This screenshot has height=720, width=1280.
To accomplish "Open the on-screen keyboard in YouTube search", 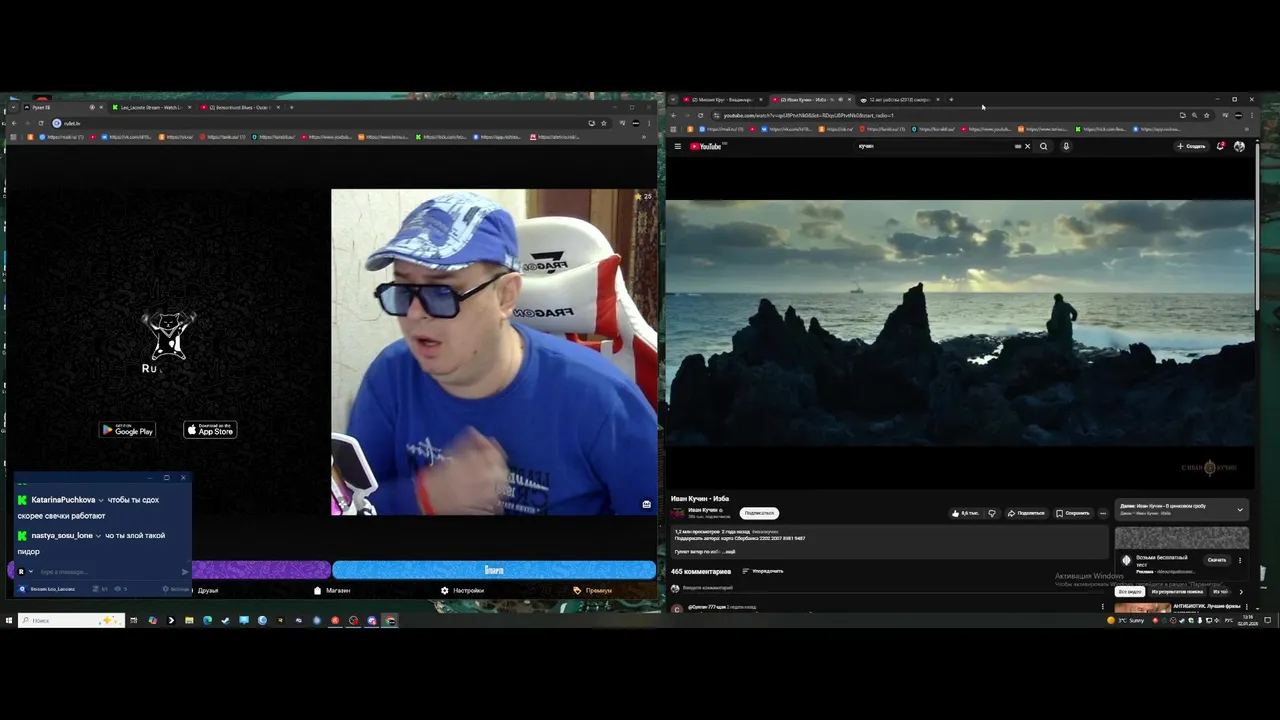I will click(1018, 146).
